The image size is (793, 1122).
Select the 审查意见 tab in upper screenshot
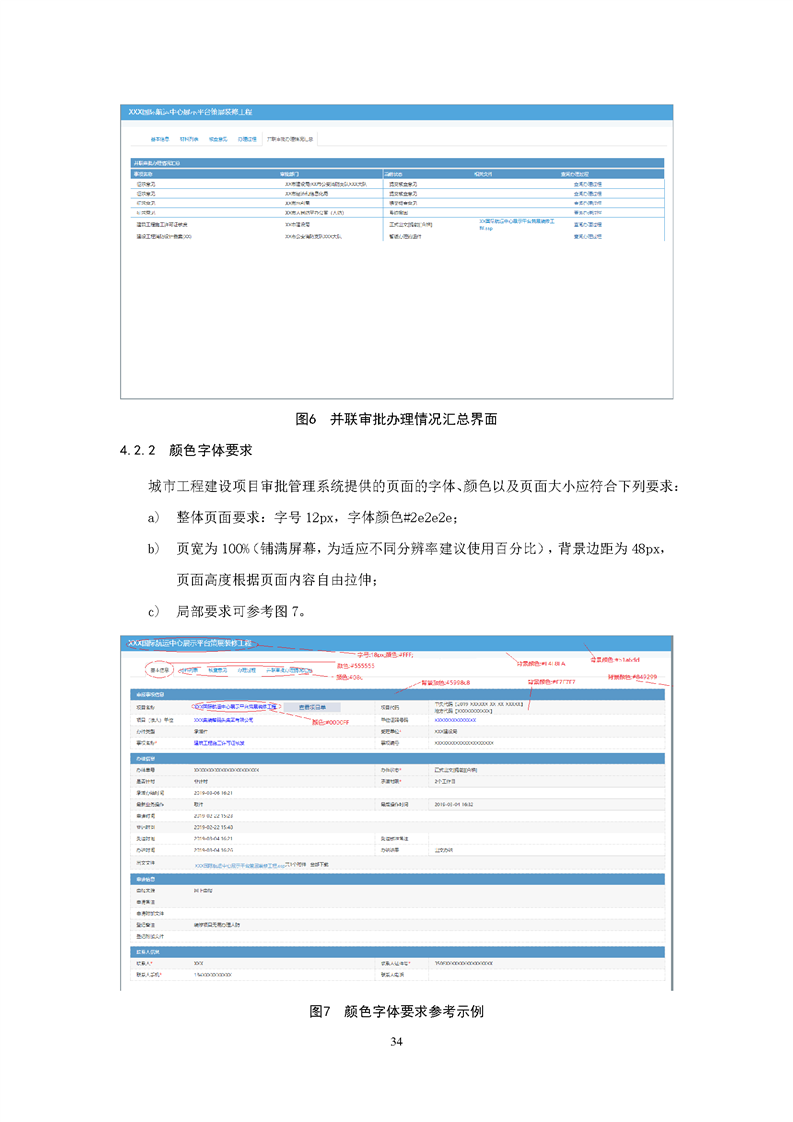(x=218, y=139)
